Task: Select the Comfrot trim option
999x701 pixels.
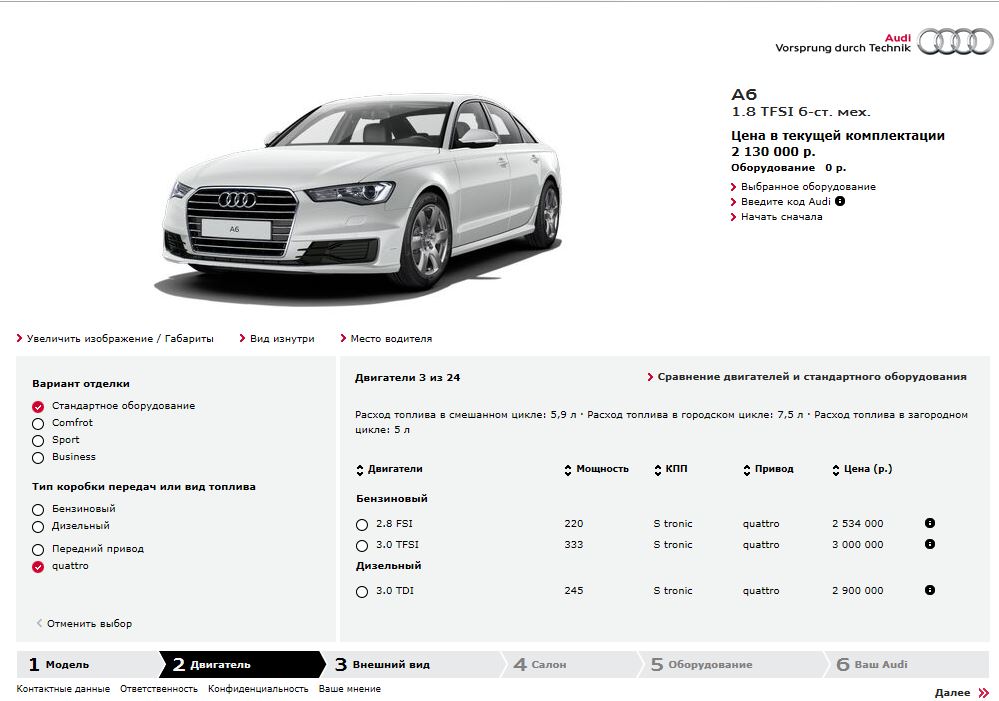Action: (38, 424)
